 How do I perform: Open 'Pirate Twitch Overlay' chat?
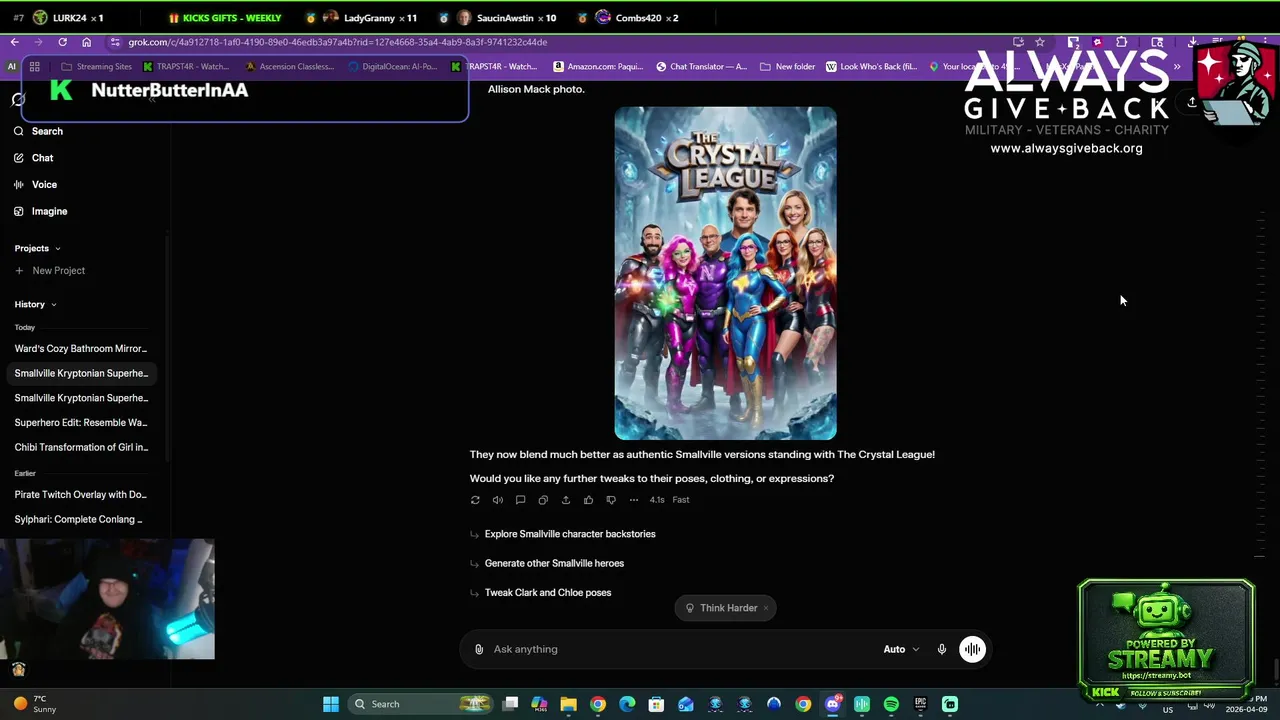tap(81, 494)
